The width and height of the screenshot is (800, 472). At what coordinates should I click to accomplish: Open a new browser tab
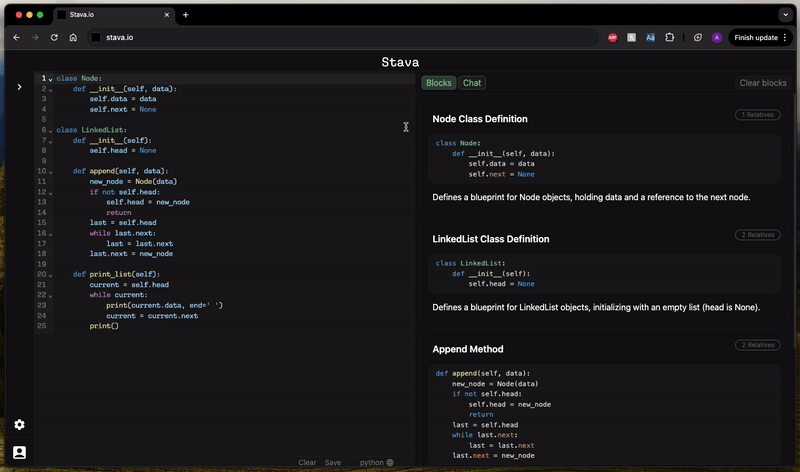coord(186,15)
